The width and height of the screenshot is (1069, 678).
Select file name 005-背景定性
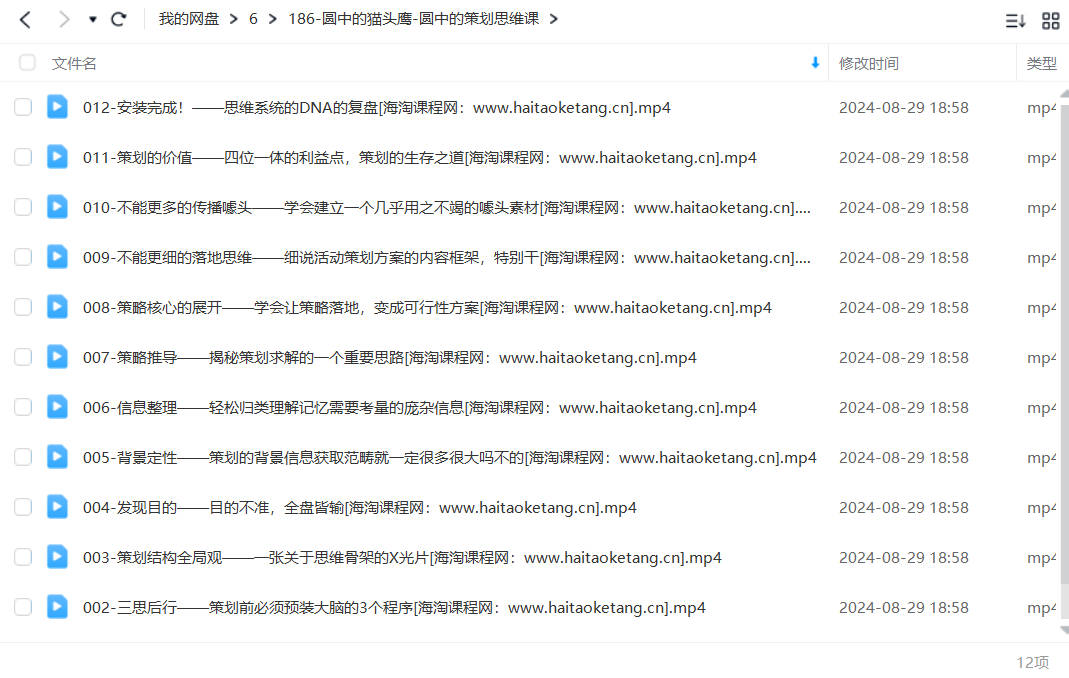[449, 458]
